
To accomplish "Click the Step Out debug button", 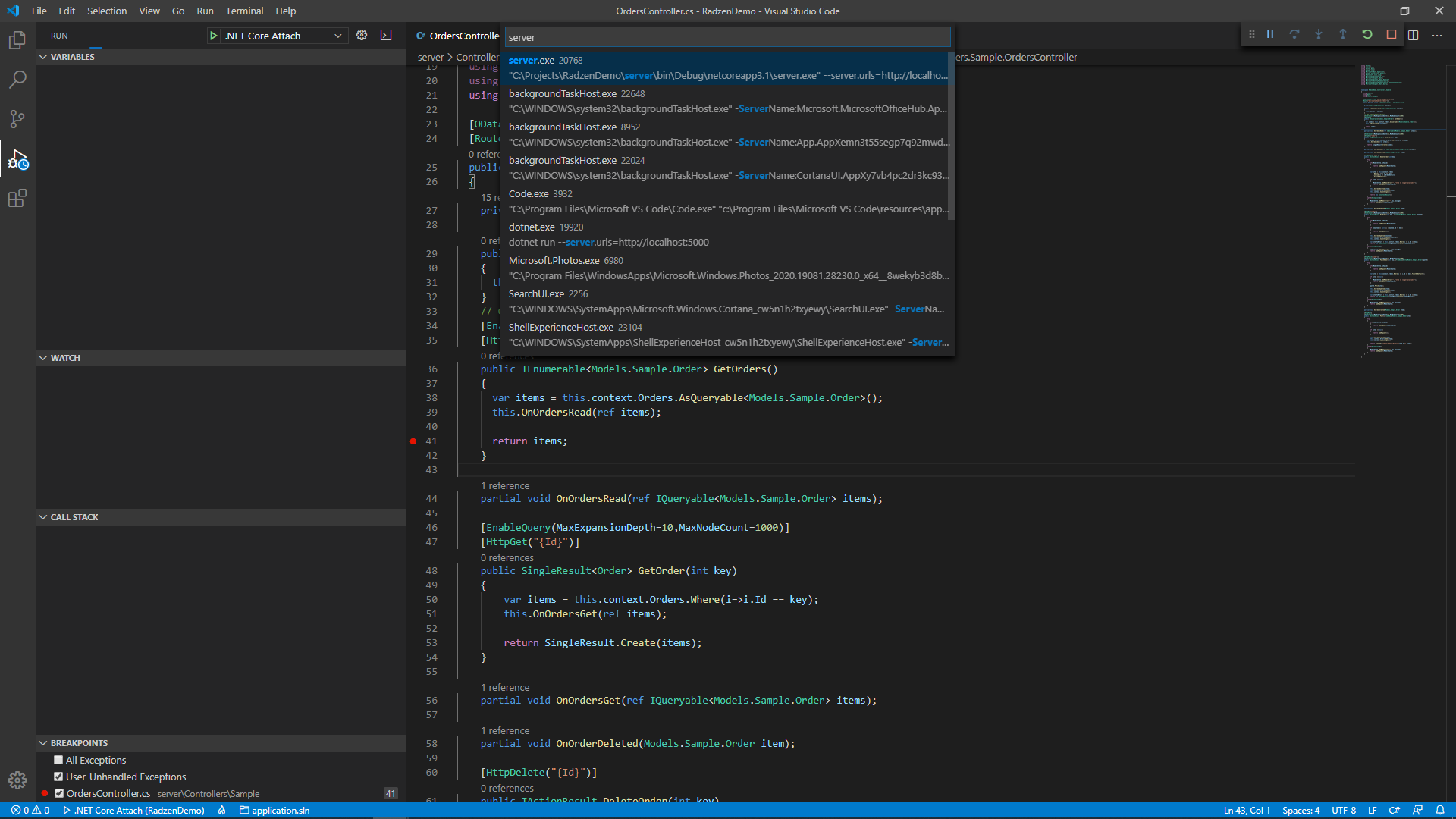I will (1343, 35).
